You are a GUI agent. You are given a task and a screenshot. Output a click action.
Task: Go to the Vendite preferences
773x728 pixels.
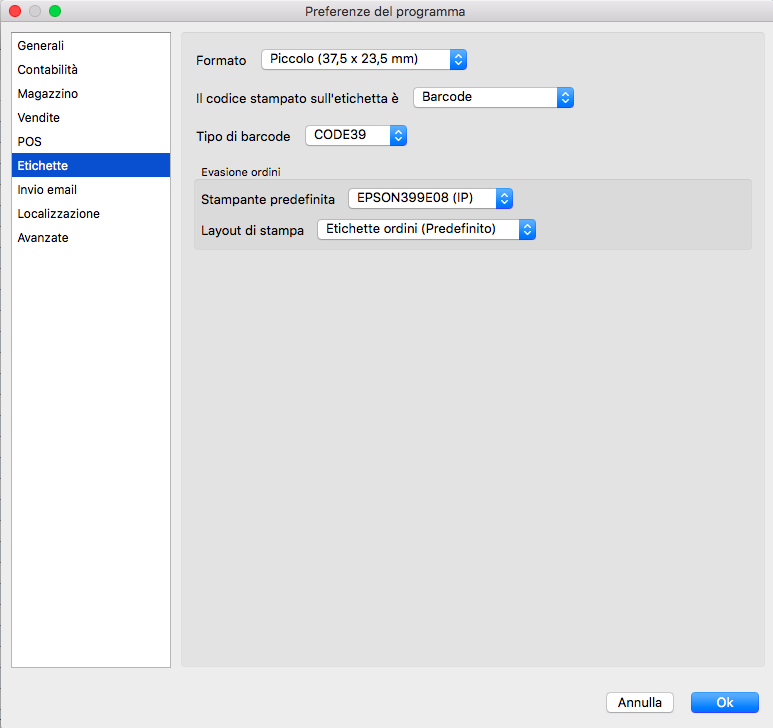coord(39,118)
